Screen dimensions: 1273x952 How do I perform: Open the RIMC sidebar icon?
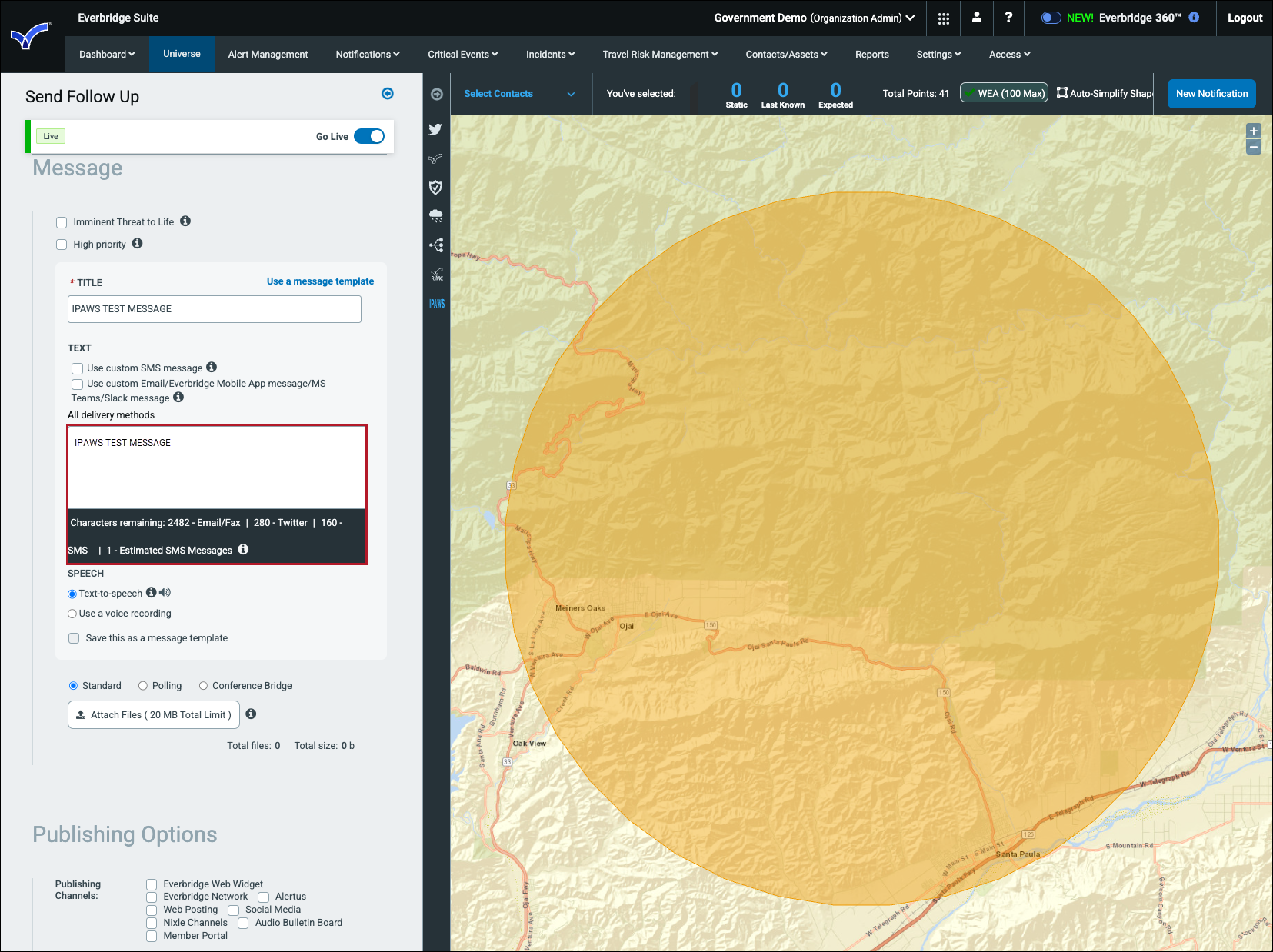tap(436, 275)
